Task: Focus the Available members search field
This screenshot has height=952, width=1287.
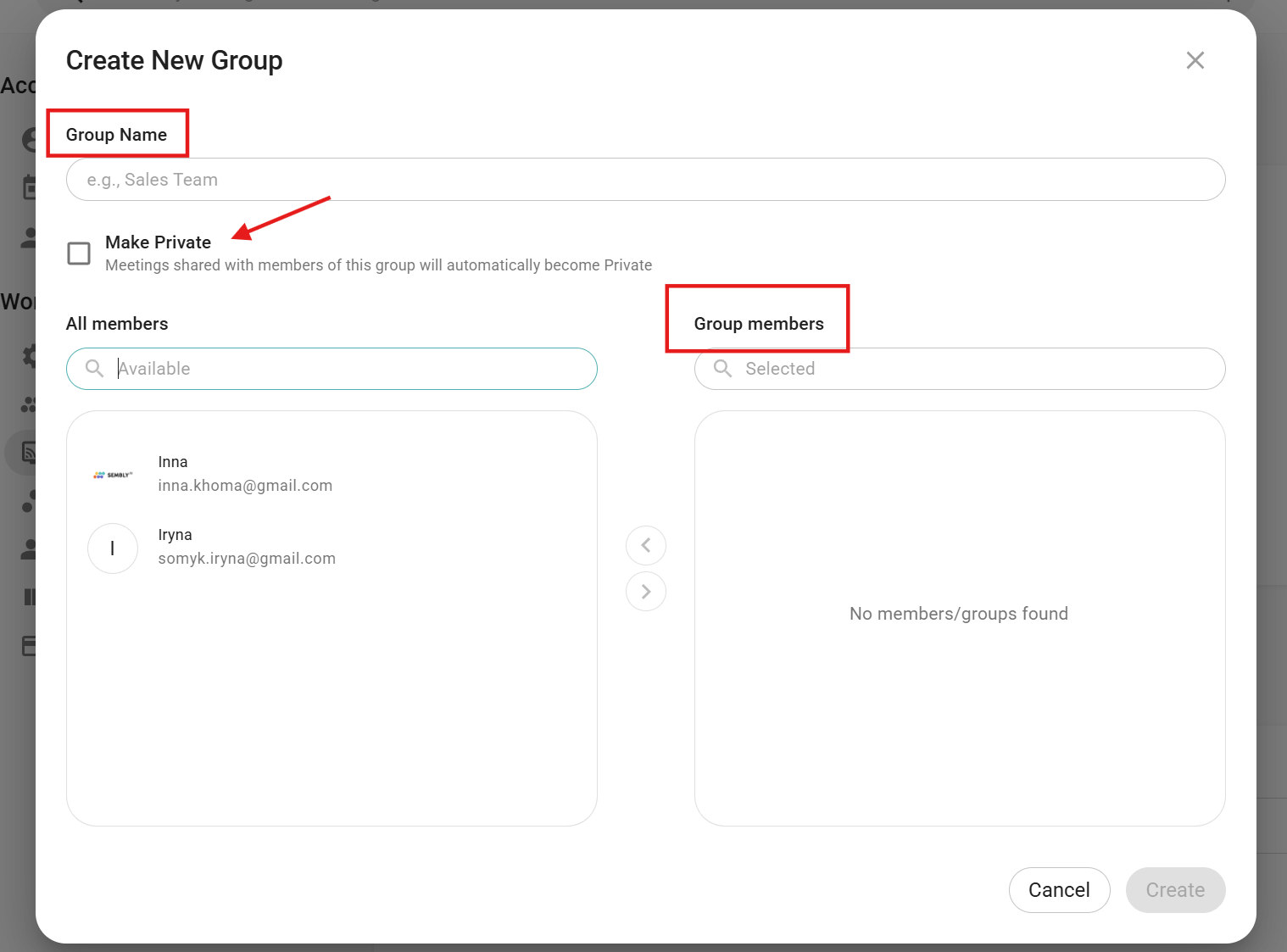Action: coord(348,369)
